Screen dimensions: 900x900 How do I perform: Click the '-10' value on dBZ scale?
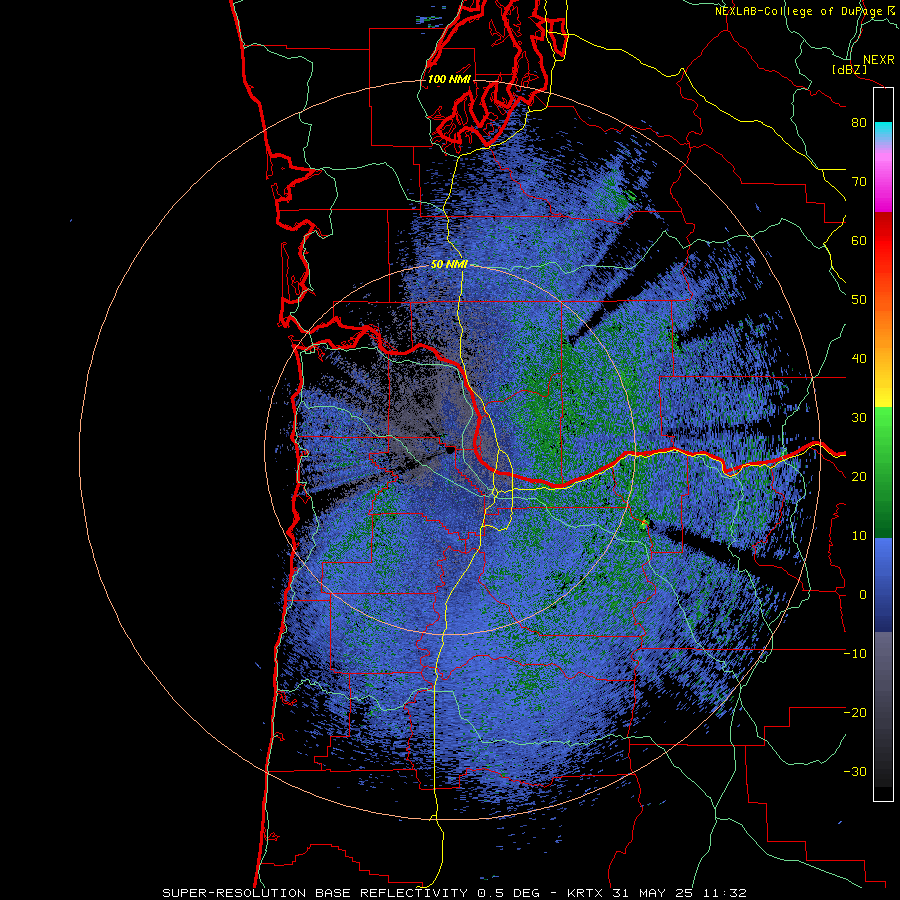[855, 654]
